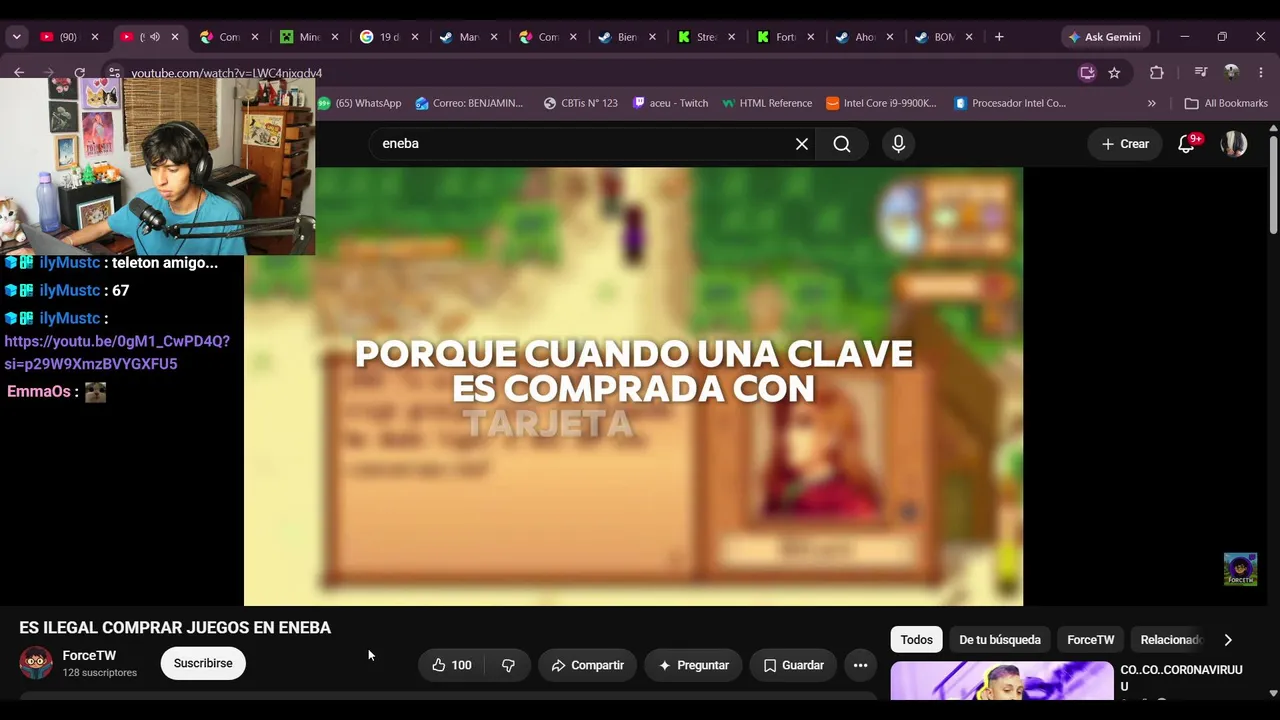This screenshot has width=1280, height=720.
Task: Open the 'CBTis N° 123' bookmark
Action: click(580, 103)
